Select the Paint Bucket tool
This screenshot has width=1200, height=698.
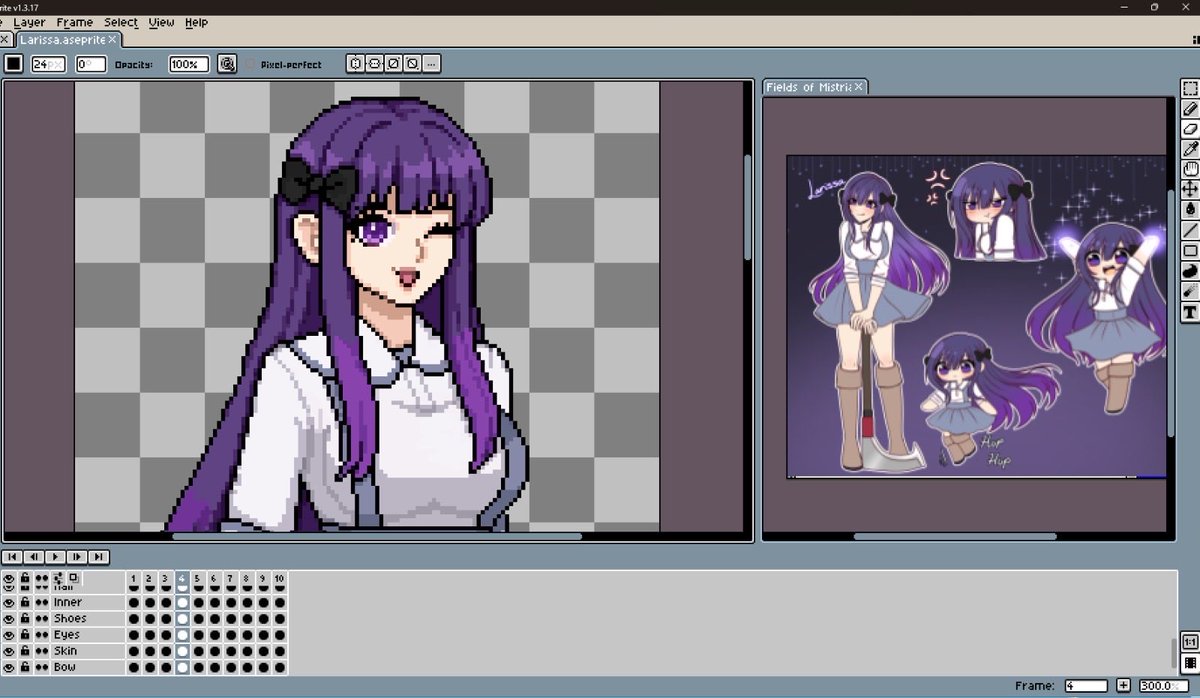click(x=1190, y=210)
